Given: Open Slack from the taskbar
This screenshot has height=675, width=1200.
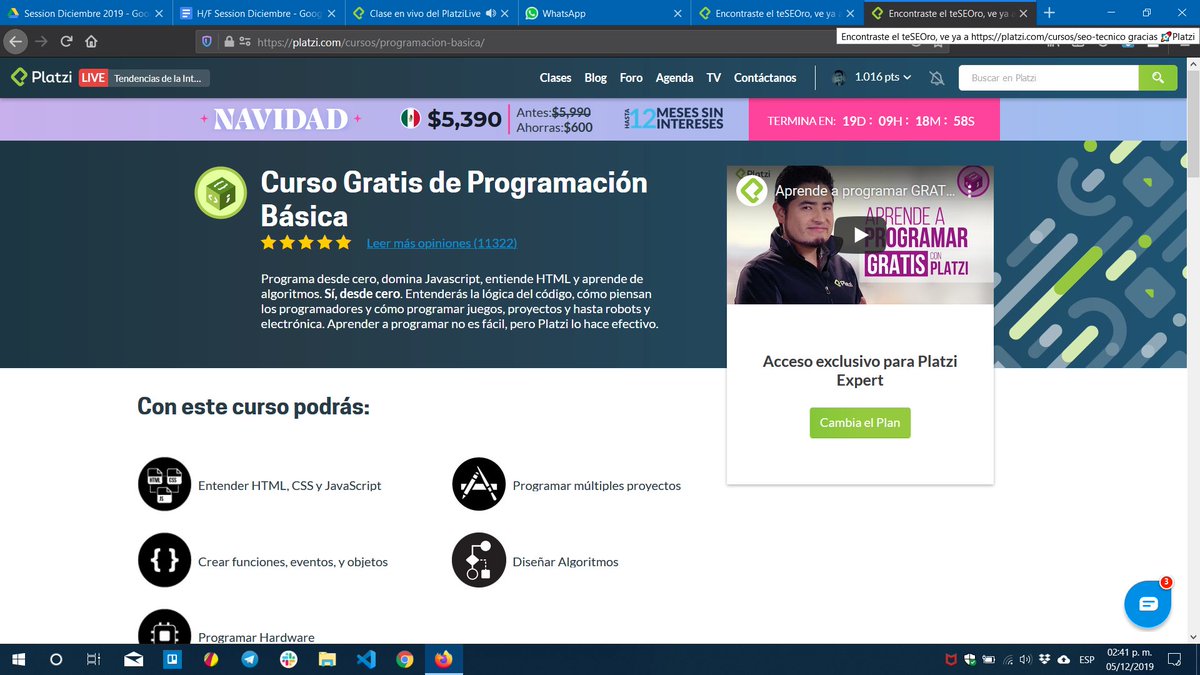Looking at the screenshot, I should point(288,659).
